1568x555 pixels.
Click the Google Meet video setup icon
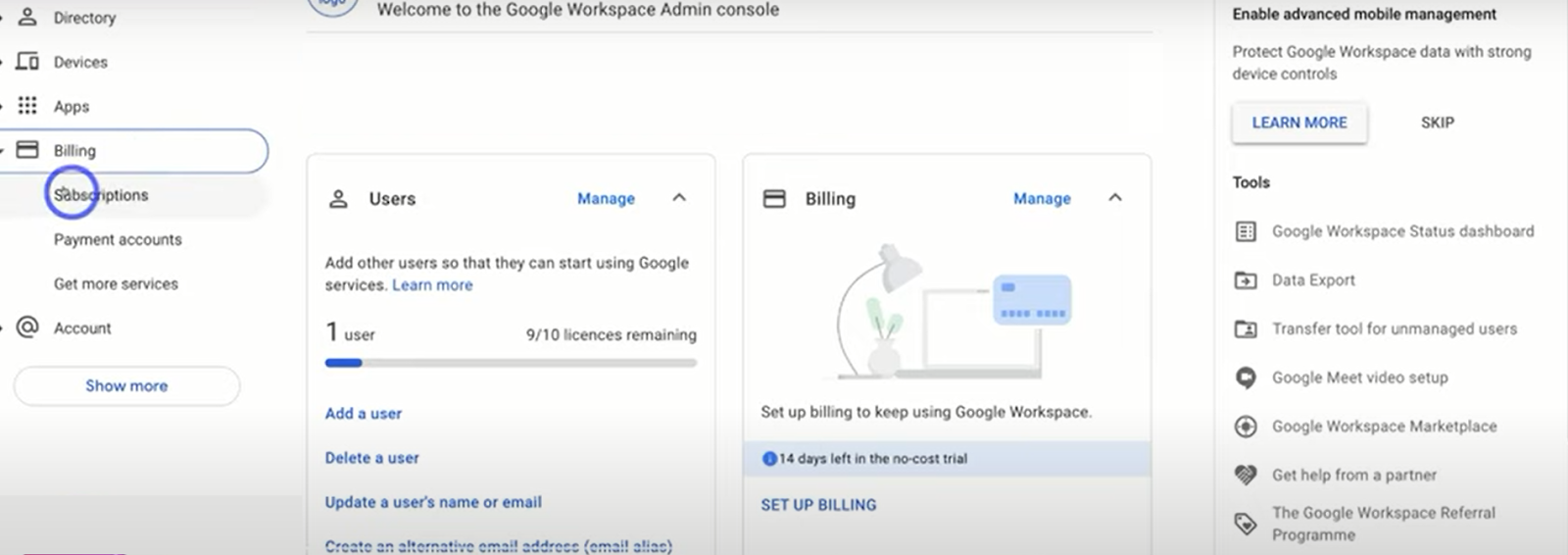[x=1246, y=378]
